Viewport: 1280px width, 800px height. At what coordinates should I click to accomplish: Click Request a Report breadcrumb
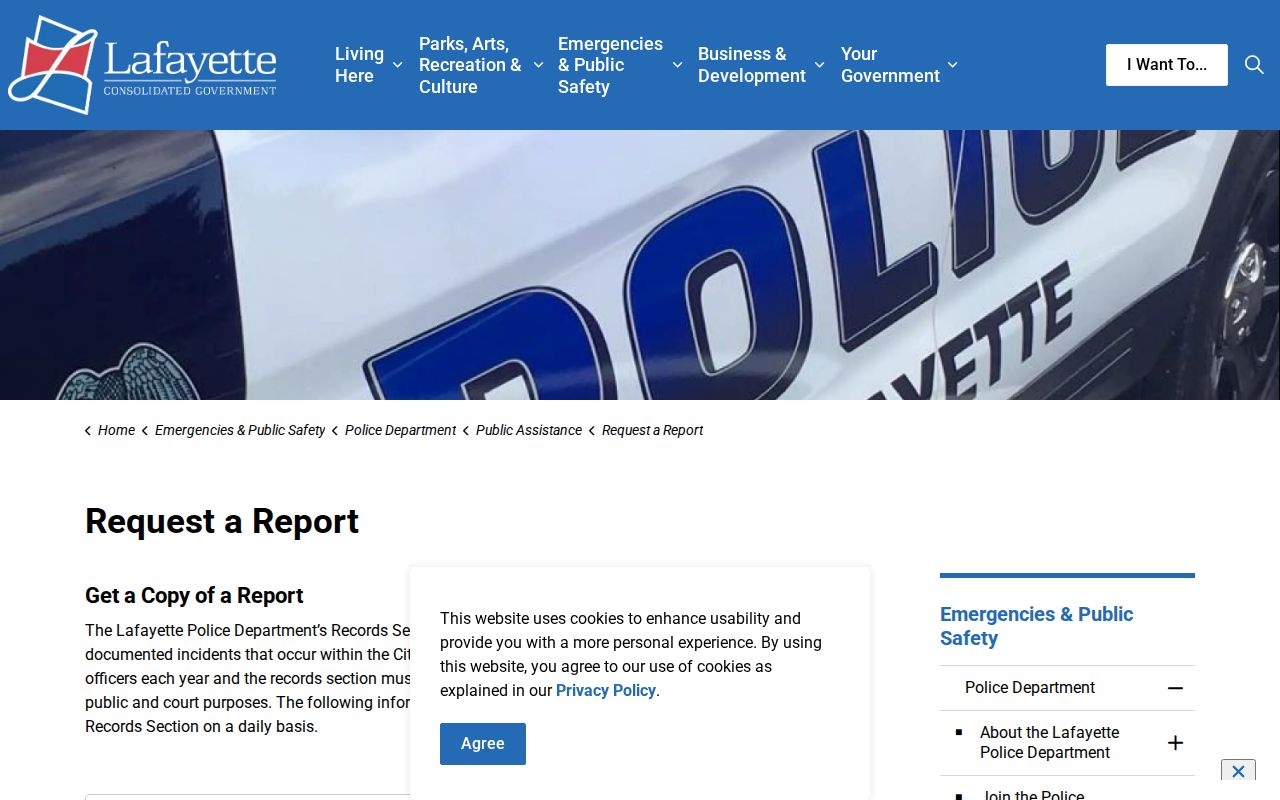652,430
